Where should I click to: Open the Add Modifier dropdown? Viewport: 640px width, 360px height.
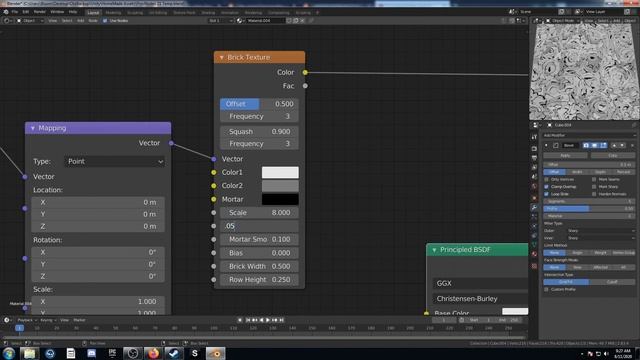click(x=589, y=136)
